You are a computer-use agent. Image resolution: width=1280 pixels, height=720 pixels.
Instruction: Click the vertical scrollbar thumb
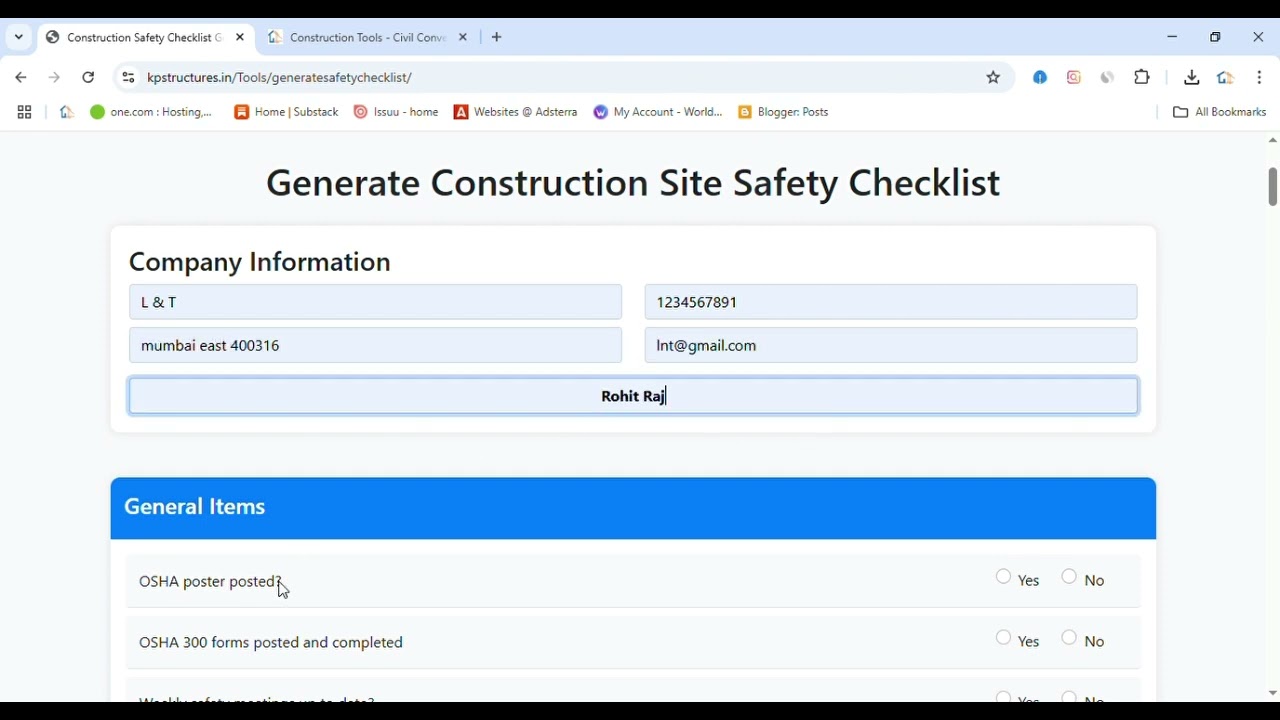coord(1273,187)
